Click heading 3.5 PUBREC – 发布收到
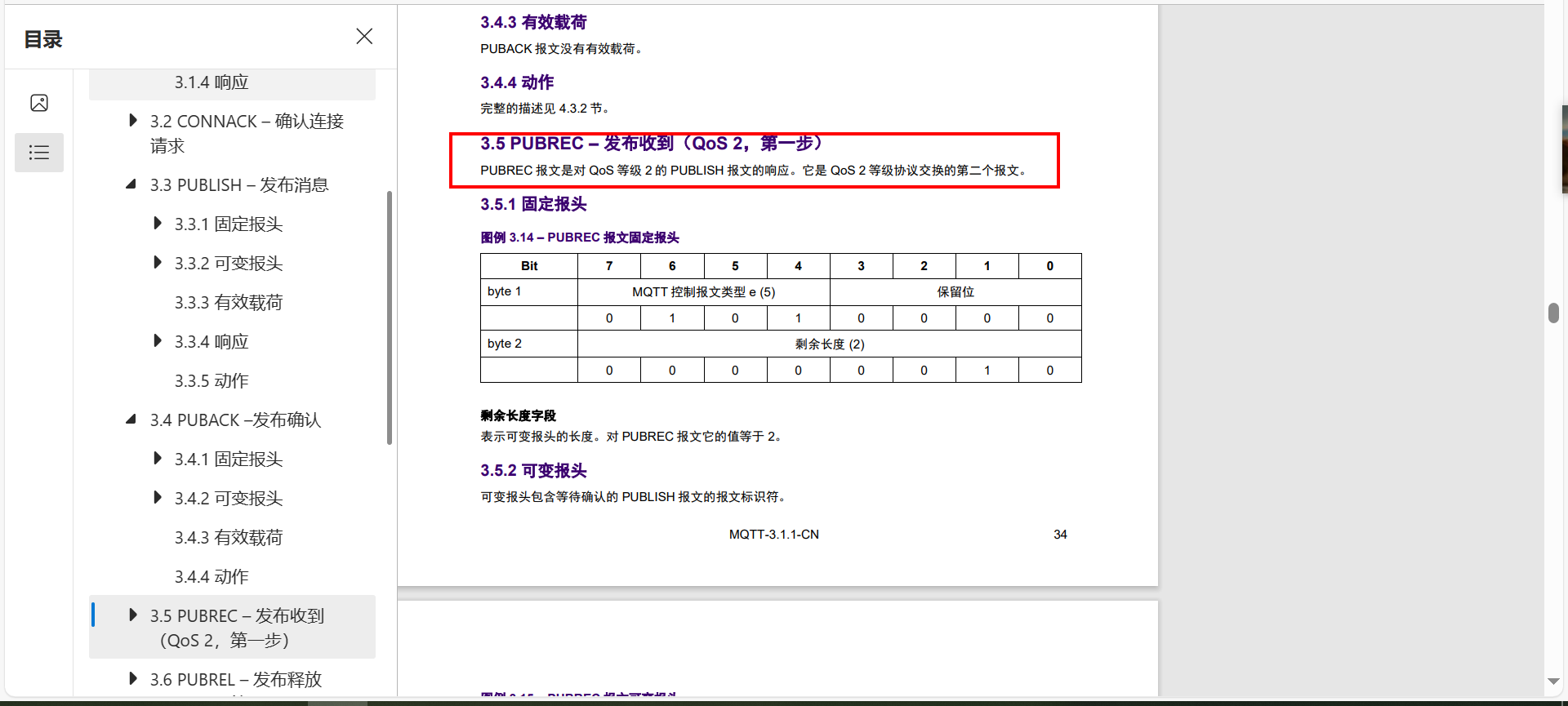Image resolution: width=1568 pixels, height=706 pixels. tap(651, 144)
